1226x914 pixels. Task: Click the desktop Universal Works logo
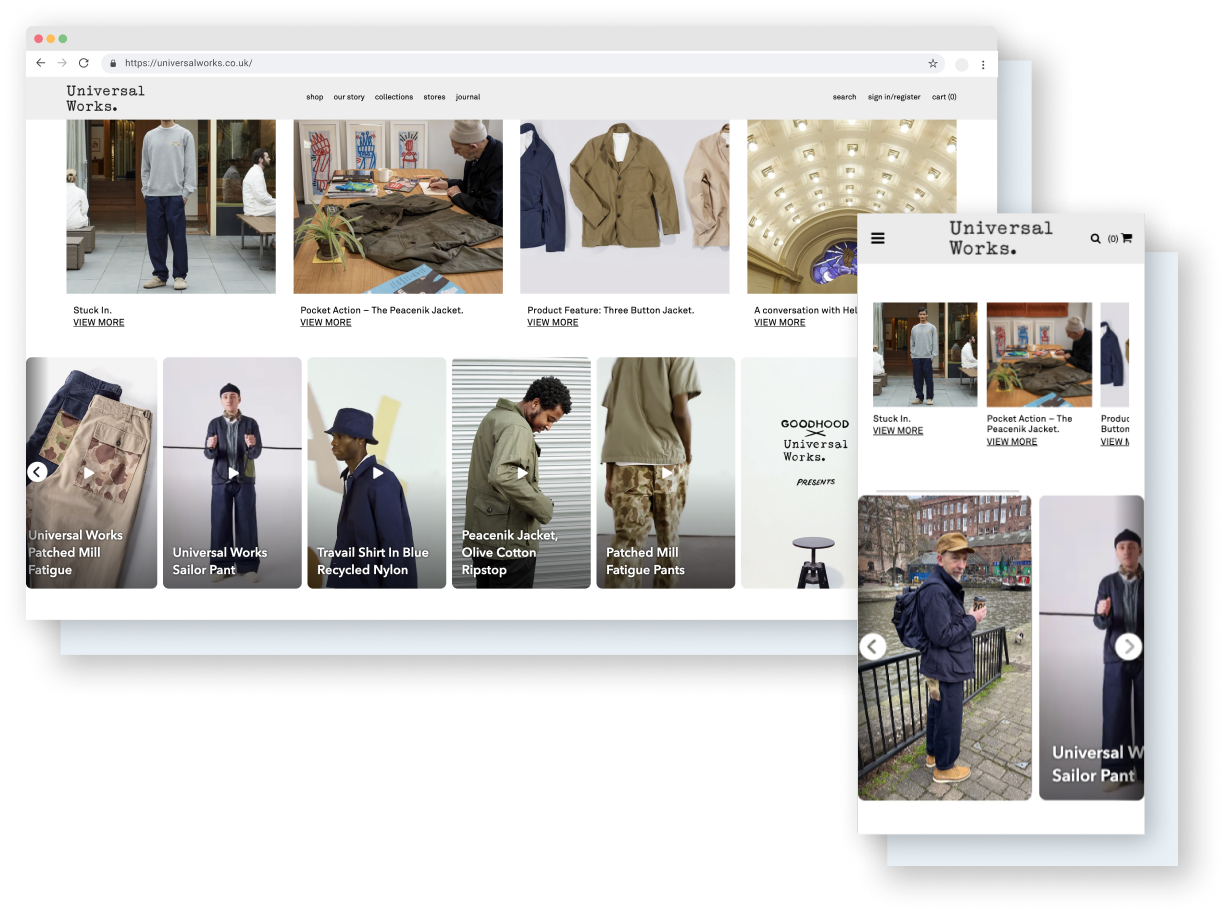[x=106, y=98]
